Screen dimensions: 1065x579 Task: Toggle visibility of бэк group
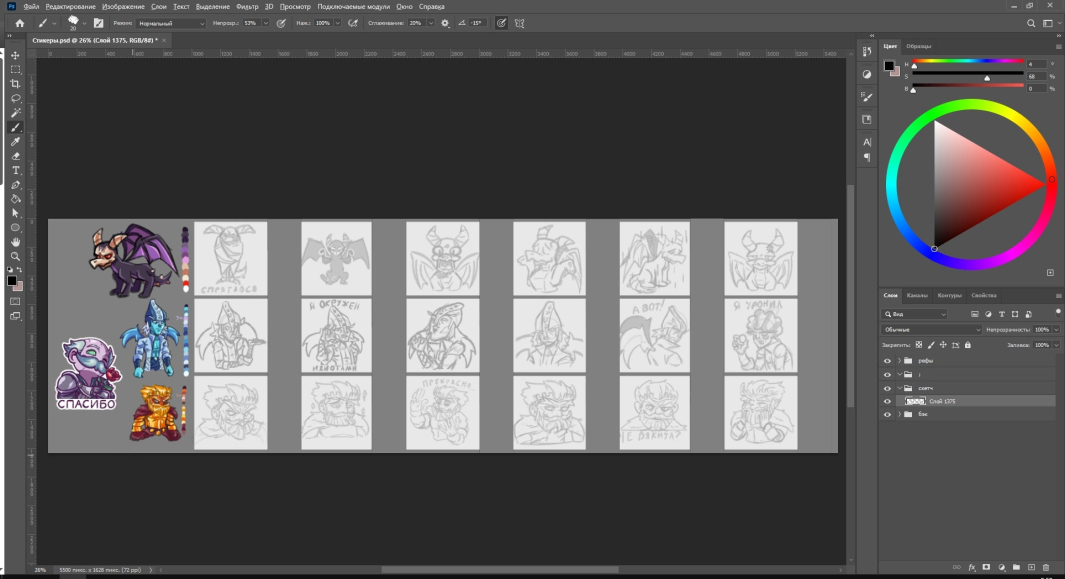(887, 414)
